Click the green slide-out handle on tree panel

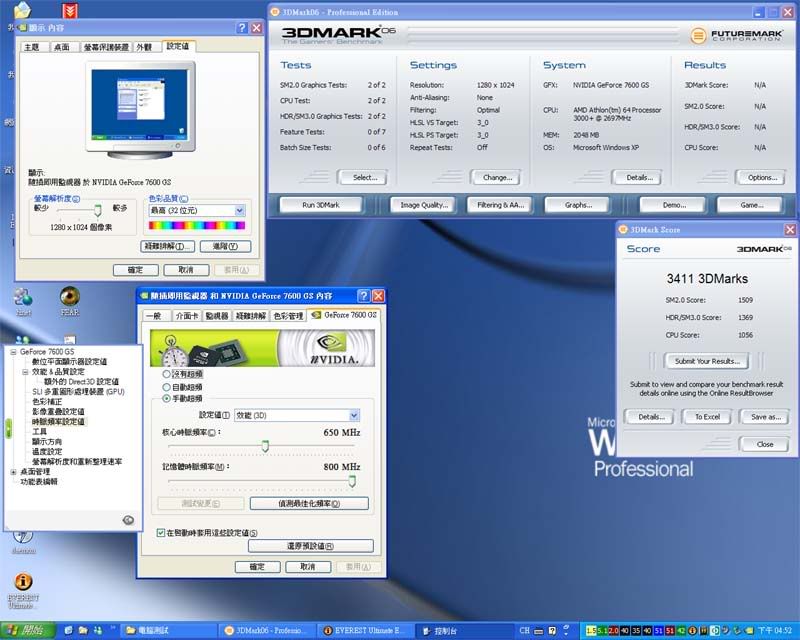click(8, 428)
